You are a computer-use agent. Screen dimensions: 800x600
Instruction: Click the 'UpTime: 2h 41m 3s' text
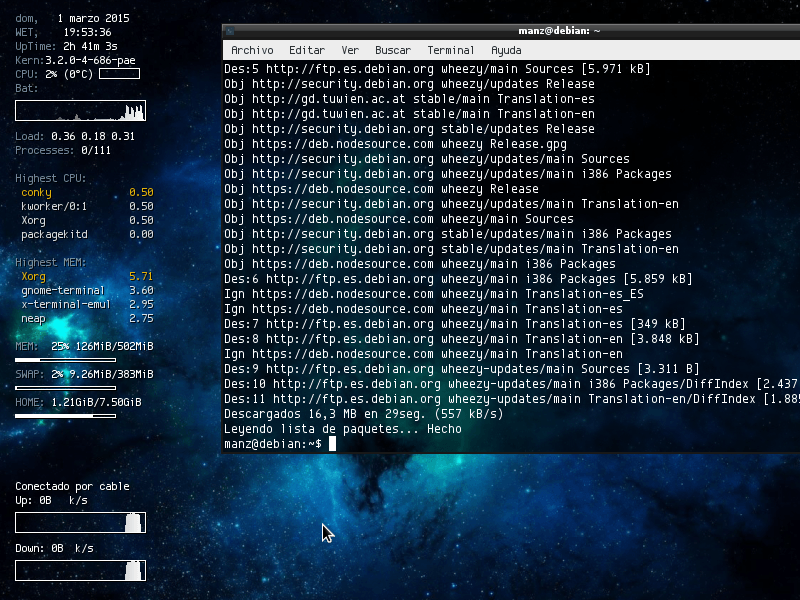[x=66, y=46]
